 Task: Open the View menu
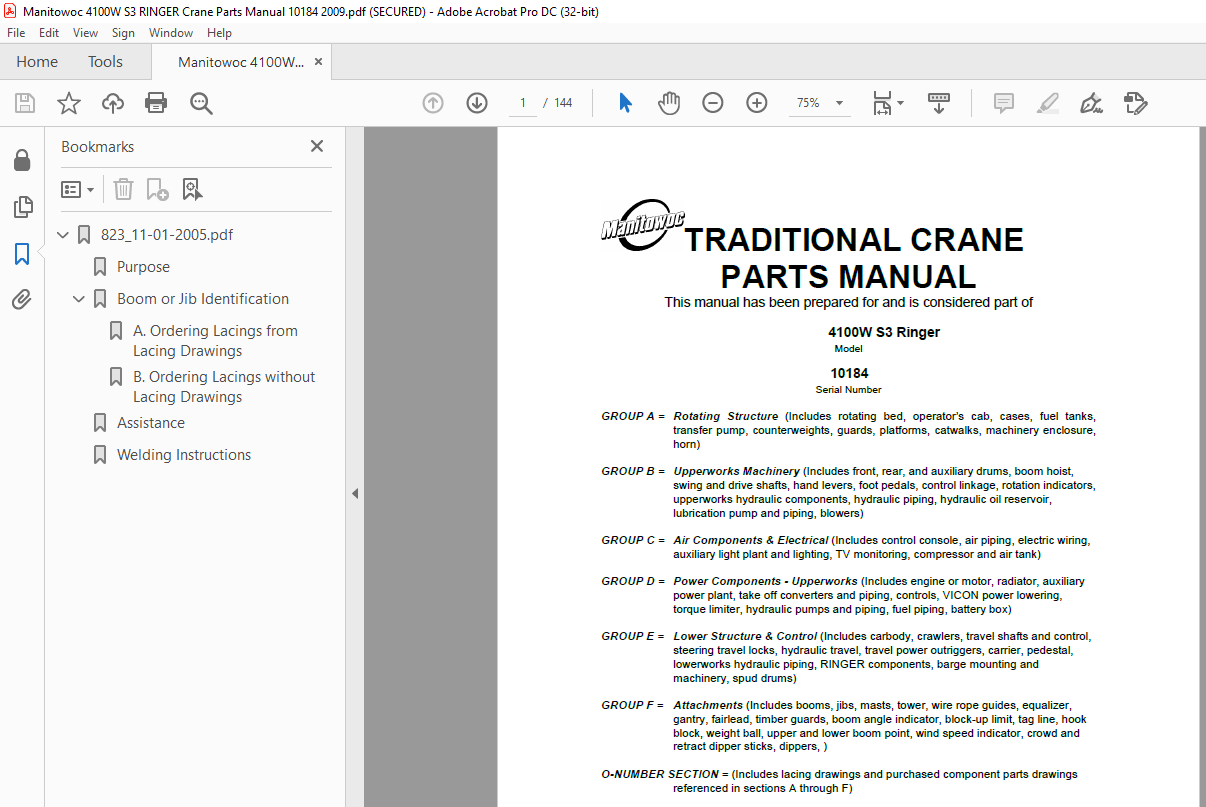coord(85,33)
